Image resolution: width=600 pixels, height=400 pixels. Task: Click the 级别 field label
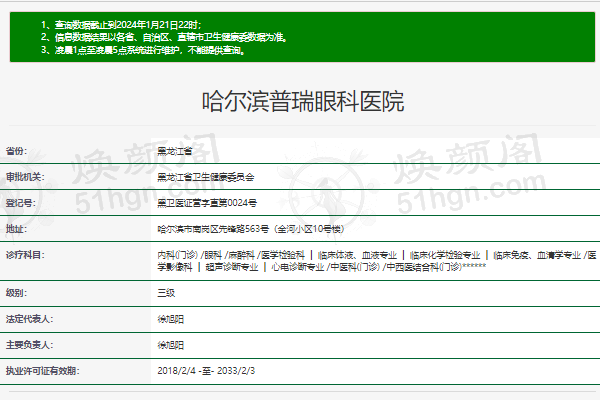tap(16, 293)
